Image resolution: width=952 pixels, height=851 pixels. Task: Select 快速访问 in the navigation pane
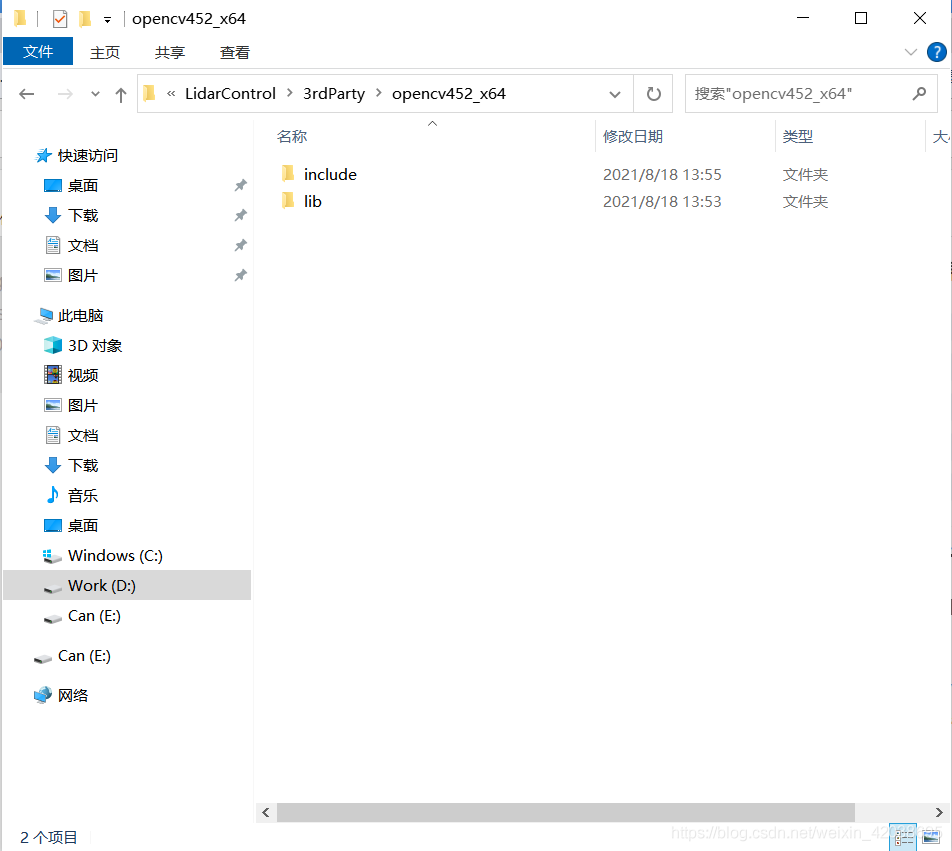click(x=88, y=156)
